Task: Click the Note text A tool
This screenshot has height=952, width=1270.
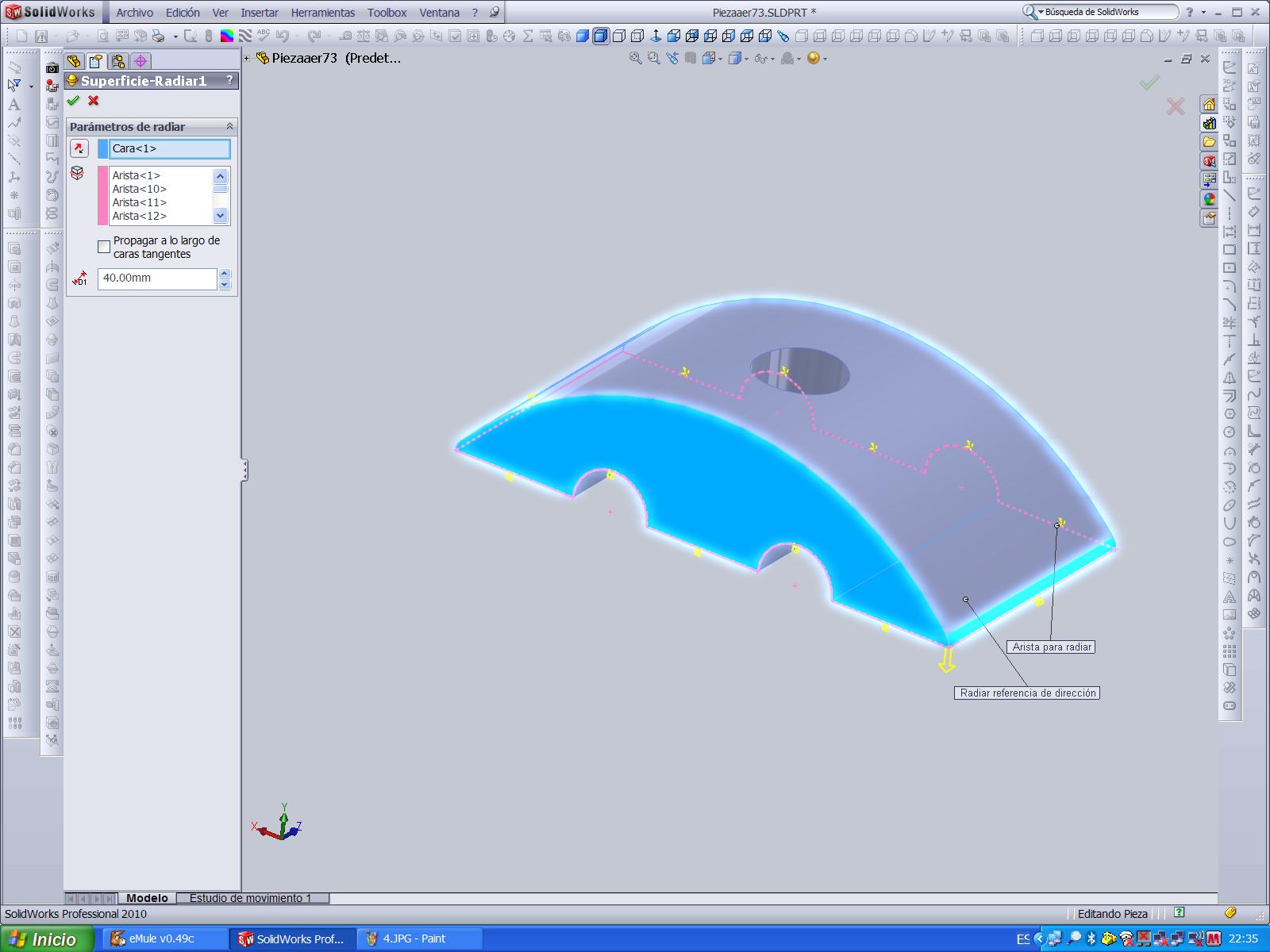Action: [14, 105]
